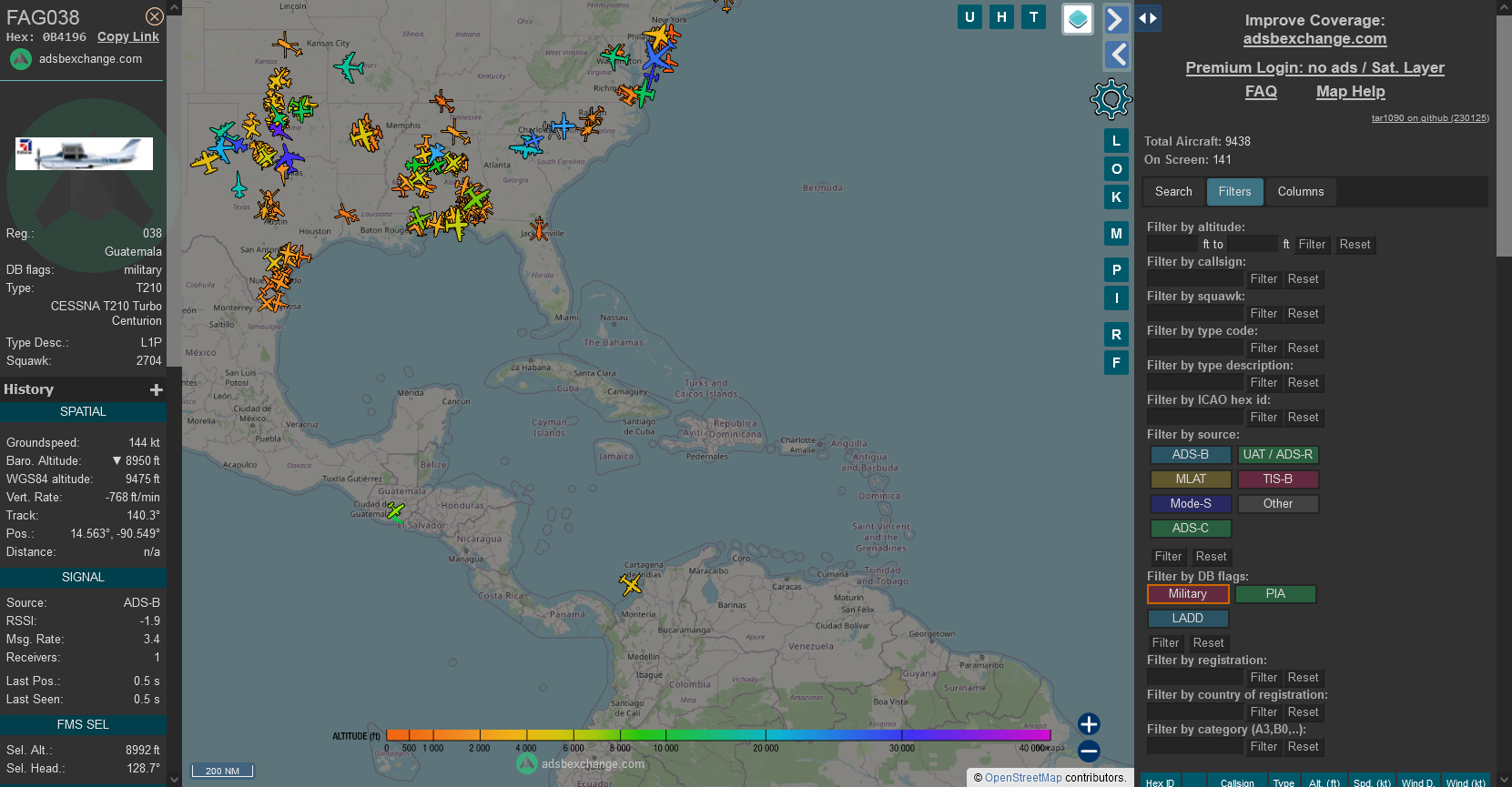
Task: Zoom out with the map minus button
Action: (1089, 752)
